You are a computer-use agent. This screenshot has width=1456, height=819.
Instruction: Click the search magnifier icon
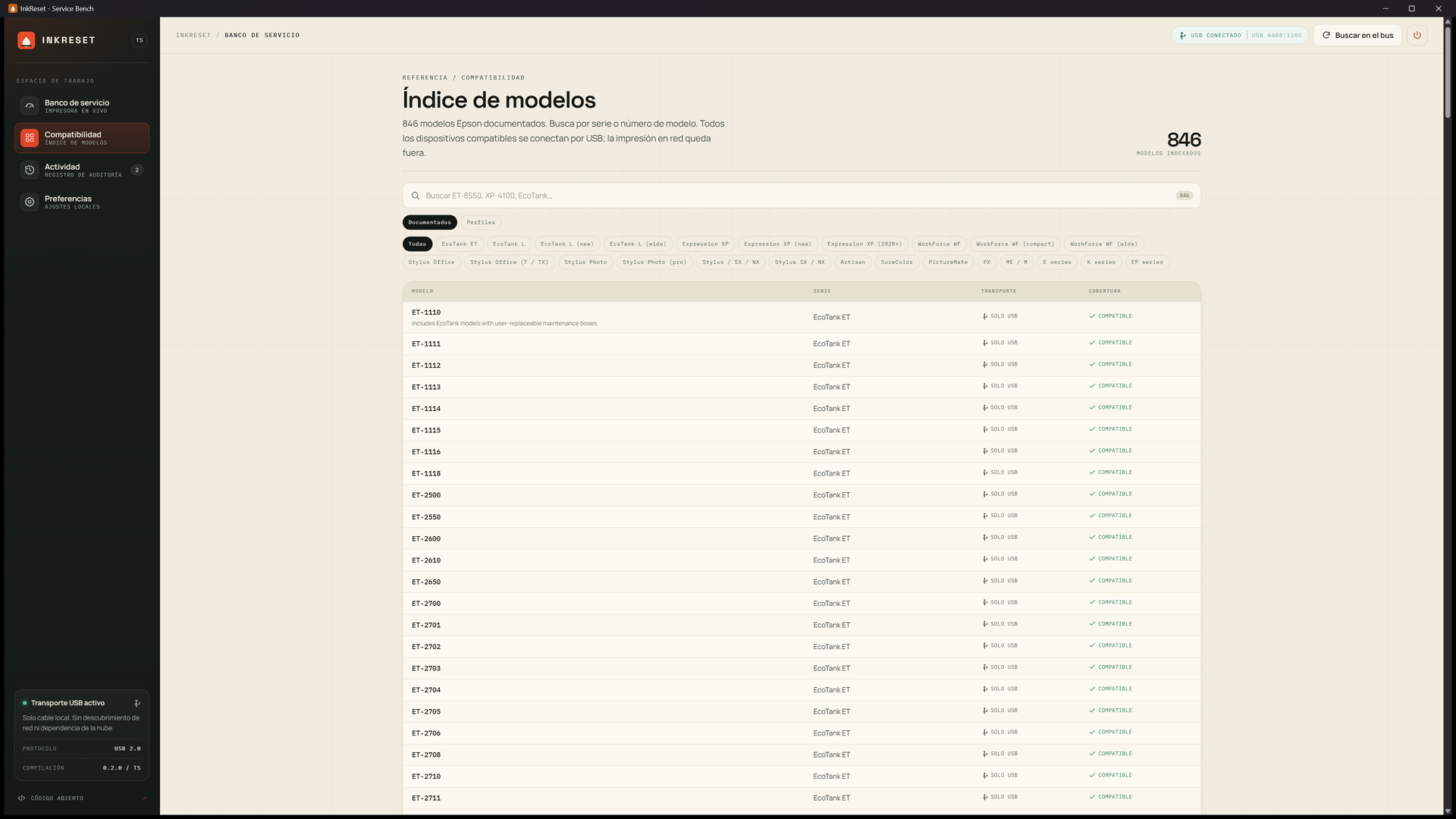416,196
